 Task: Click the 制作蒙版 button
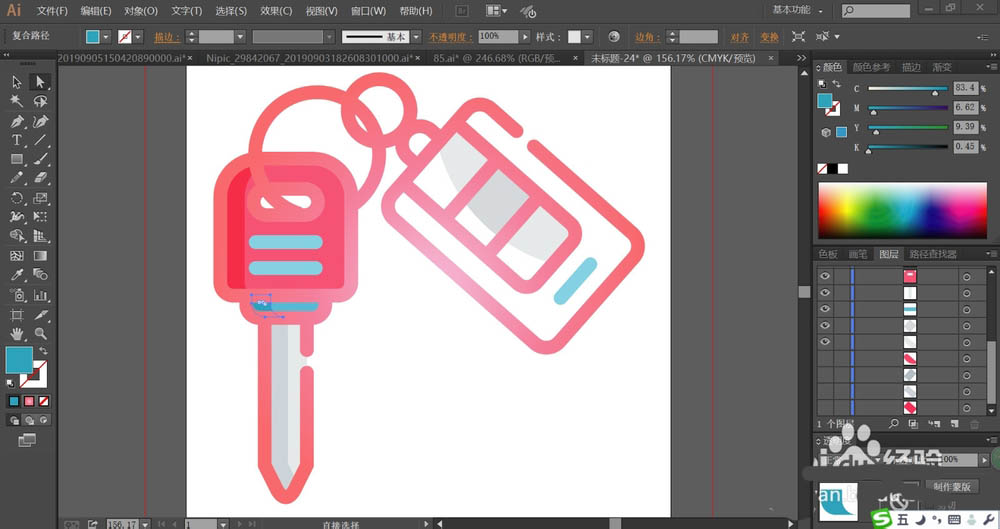click(x=952, y=487)
